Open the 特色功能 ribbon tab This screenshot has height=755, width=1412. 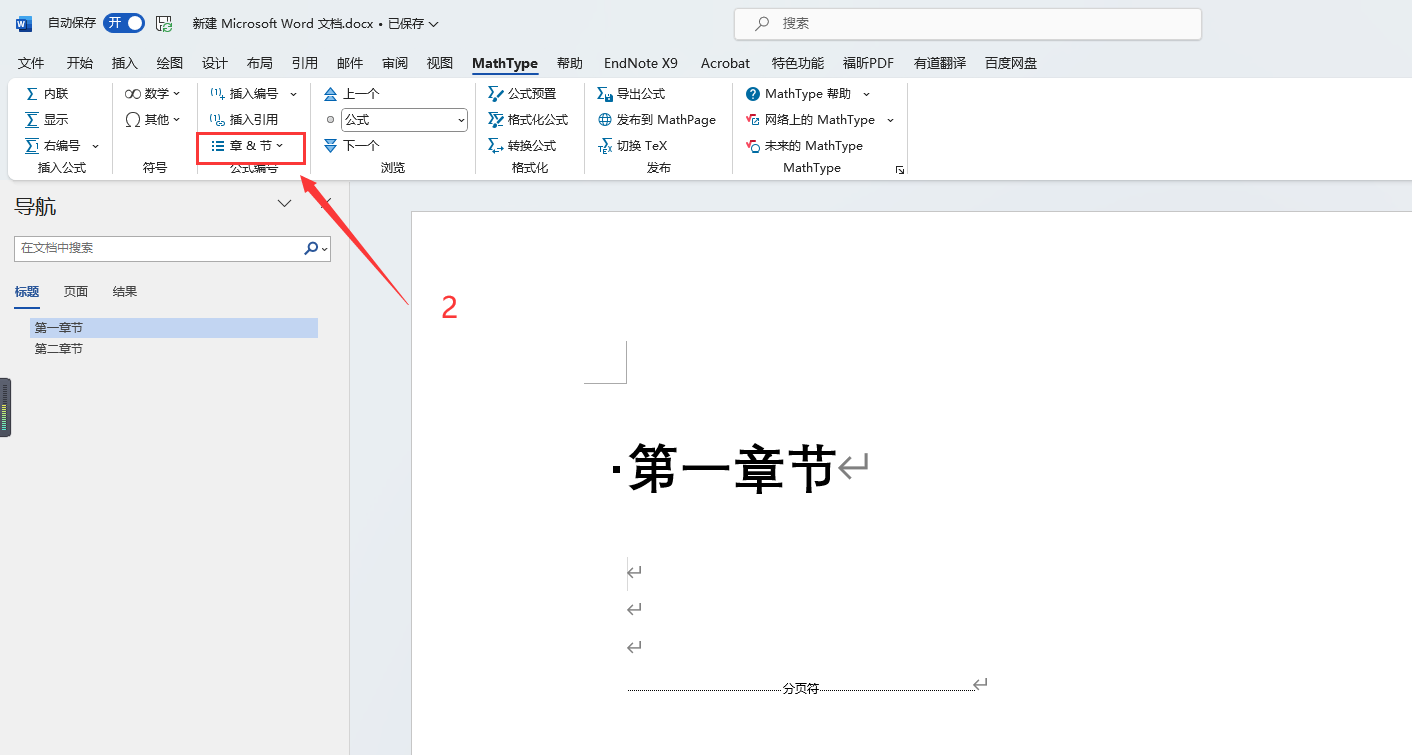(x=798, y=63)
